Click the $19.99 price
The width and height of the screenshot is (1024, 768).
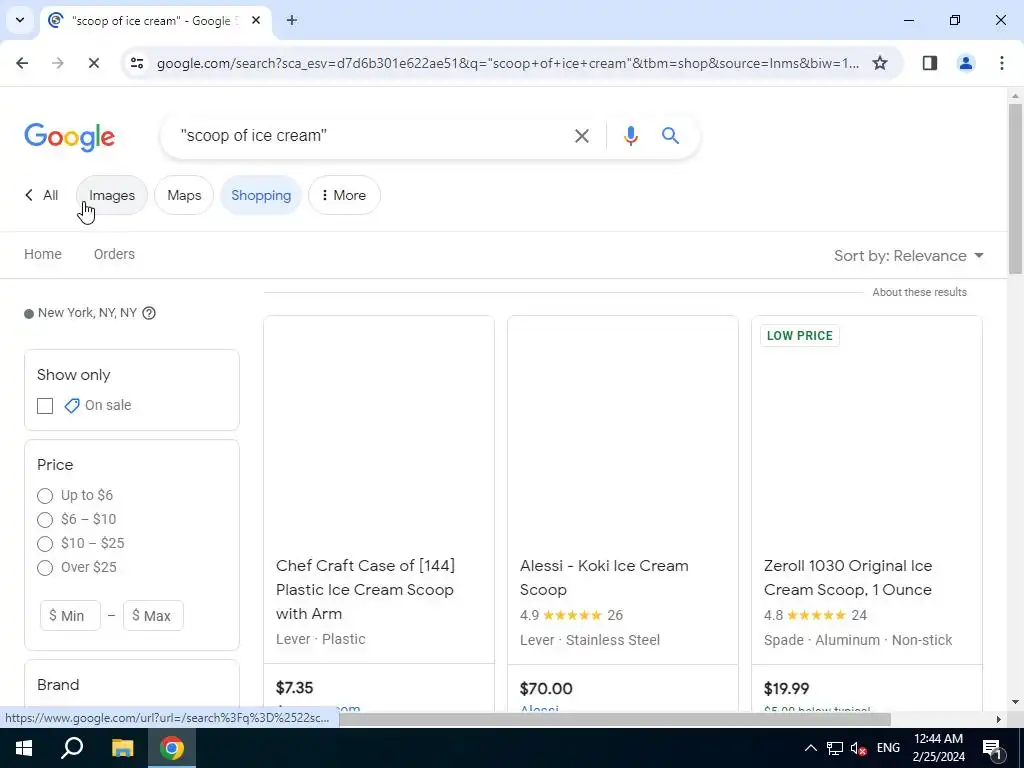[786, 688]
